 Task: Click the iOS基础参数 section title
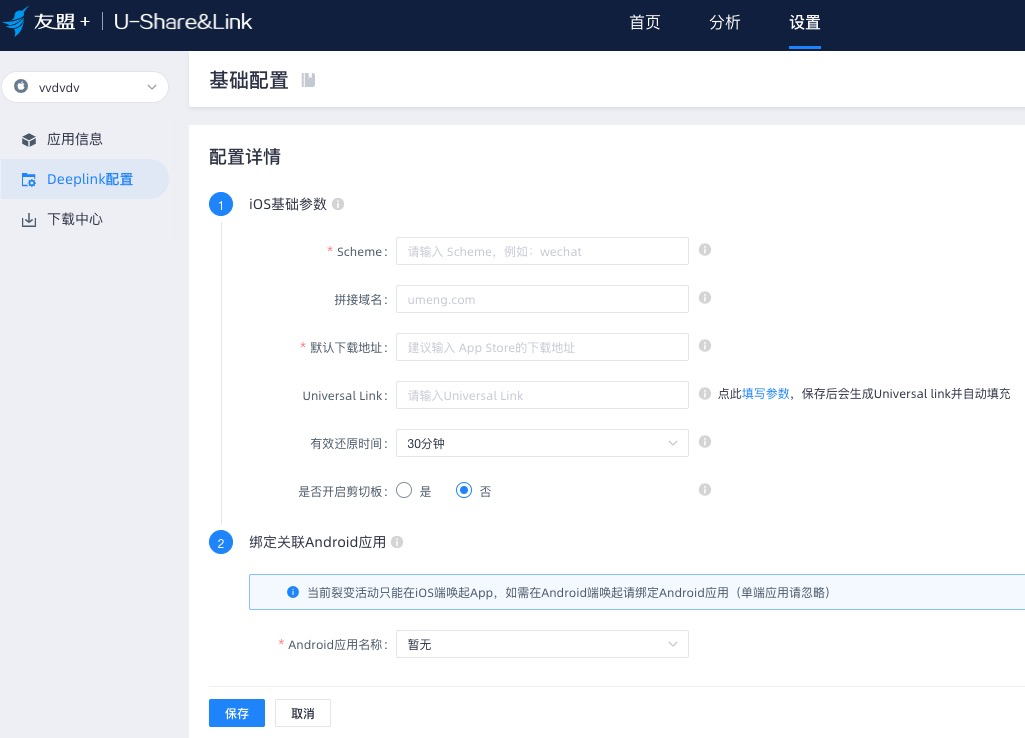coord(288,204)
